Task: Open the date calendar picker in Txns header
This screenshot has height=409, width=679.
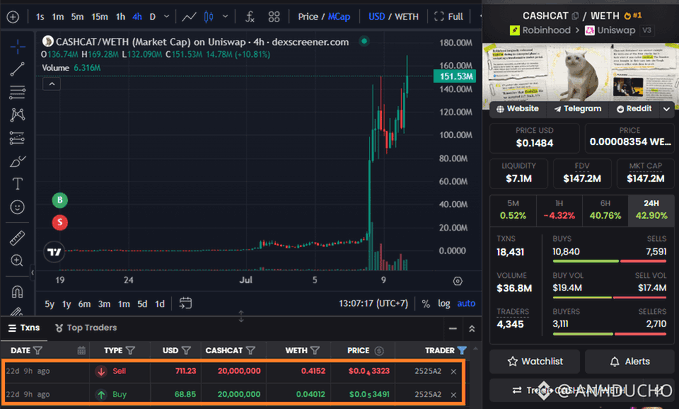Action: click(x=81, y=350)
